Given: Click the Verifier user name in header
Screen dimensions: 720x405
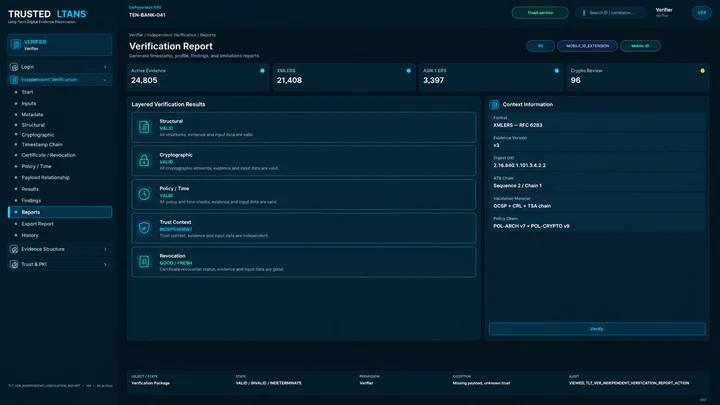Looking at the screenshot, I should click(x=664, y=10).
